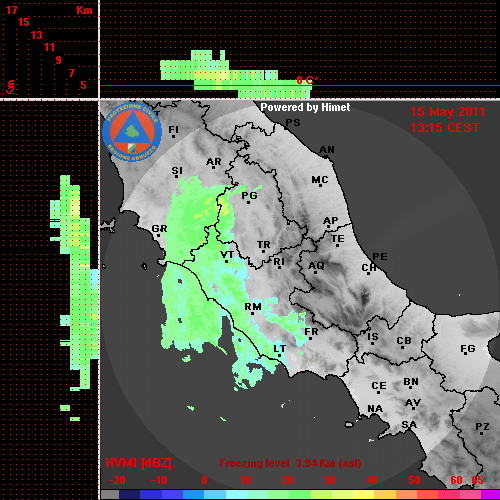Click the FG city label
The width and height of the screenshot is (500, 500).
tap(468, 349)
